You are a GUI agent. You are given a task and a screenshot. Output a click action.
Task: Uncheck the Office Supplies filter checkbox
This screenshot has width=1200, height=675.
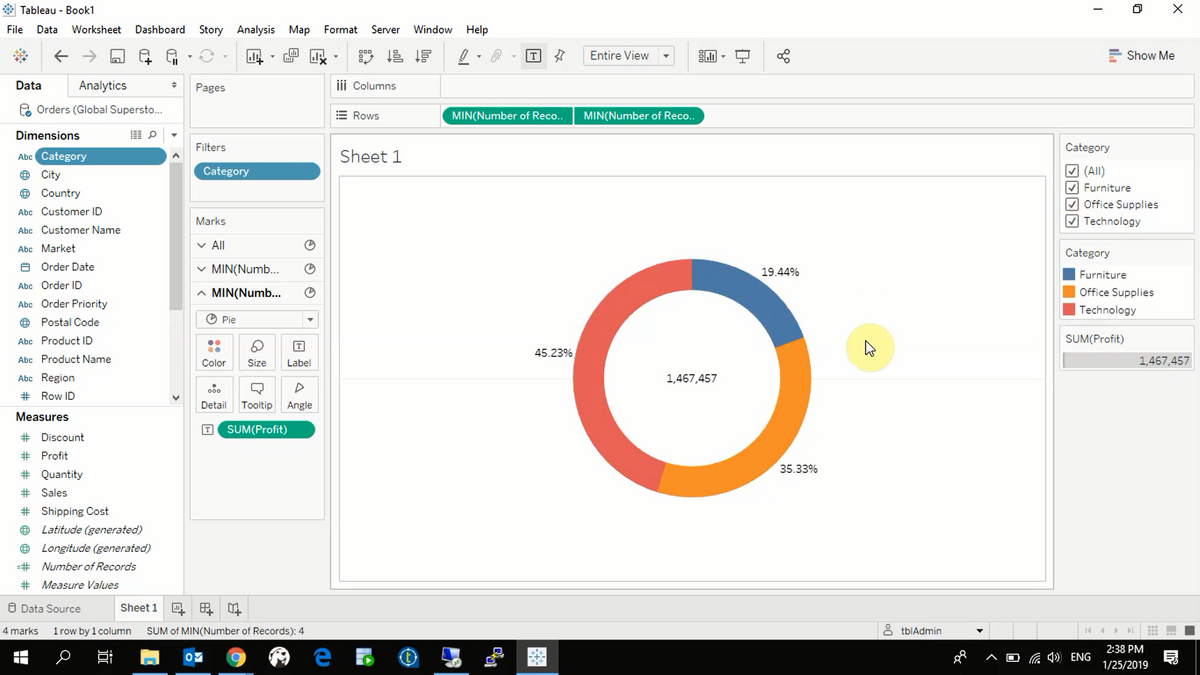coord(1072,204)
